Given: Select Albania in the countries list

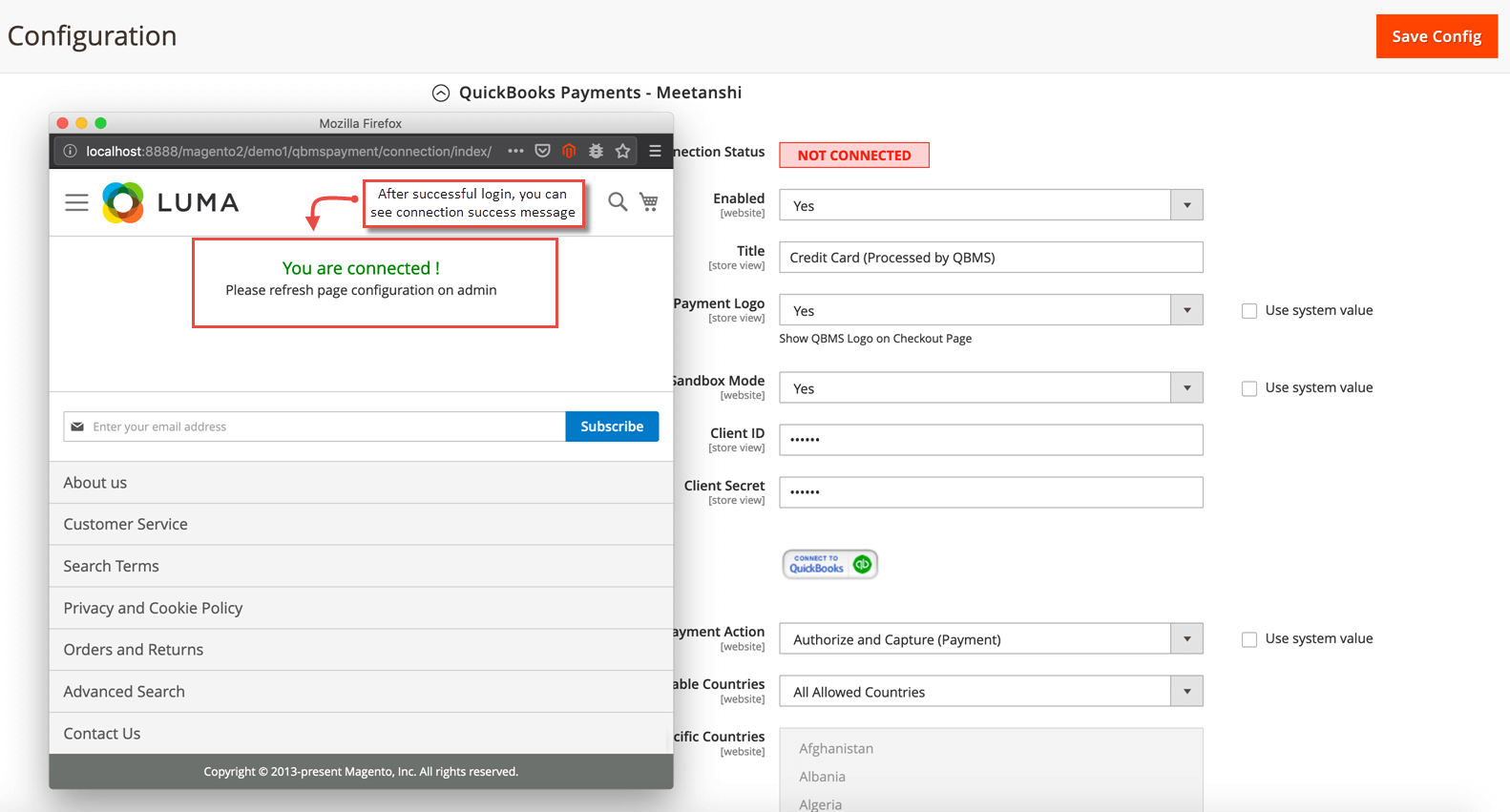Looking at the screenshot, I should point(823,777).
